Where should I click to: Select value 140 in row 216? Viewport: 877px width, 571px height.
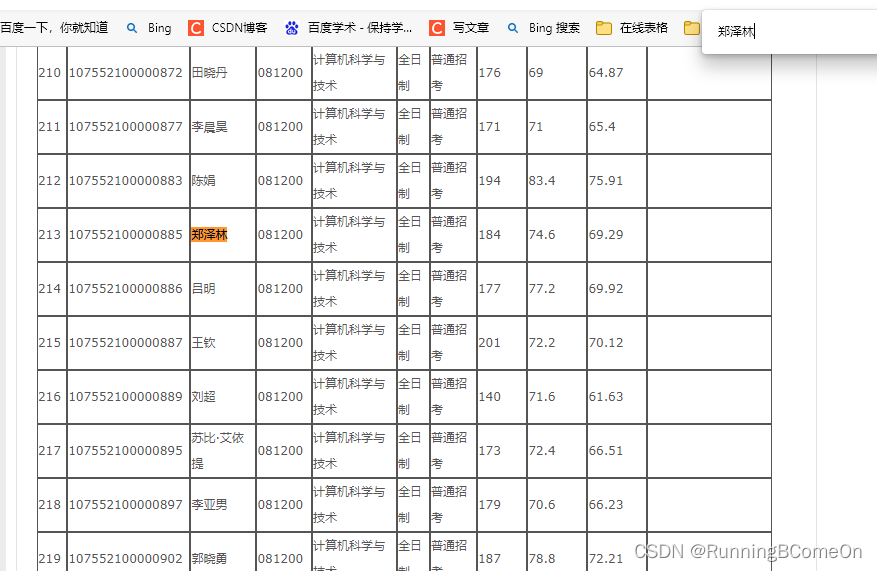[489, 397]
